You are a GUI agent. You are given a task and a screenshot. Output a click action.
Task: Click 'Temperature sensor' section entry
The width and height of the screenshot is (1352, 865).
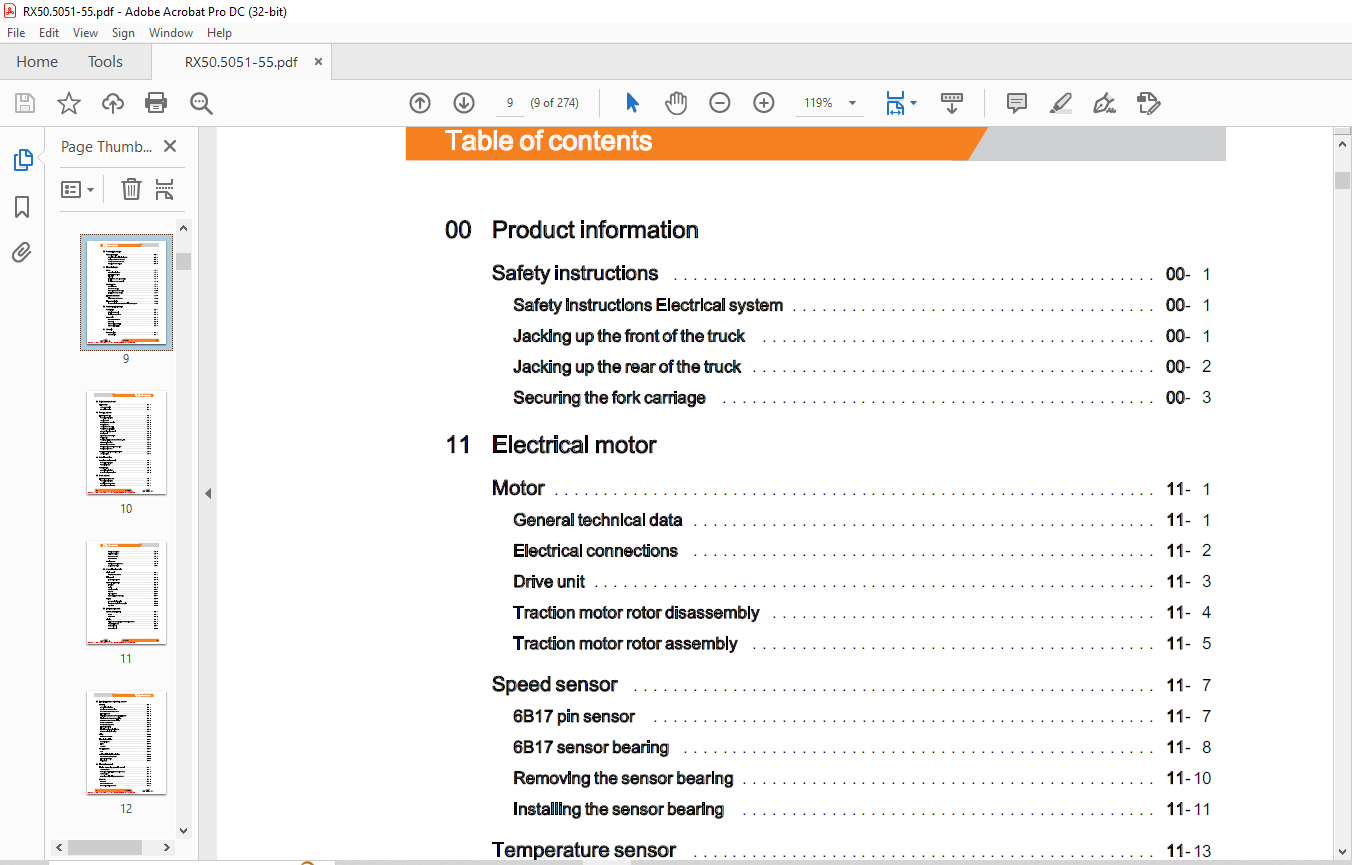click(584, 851)
